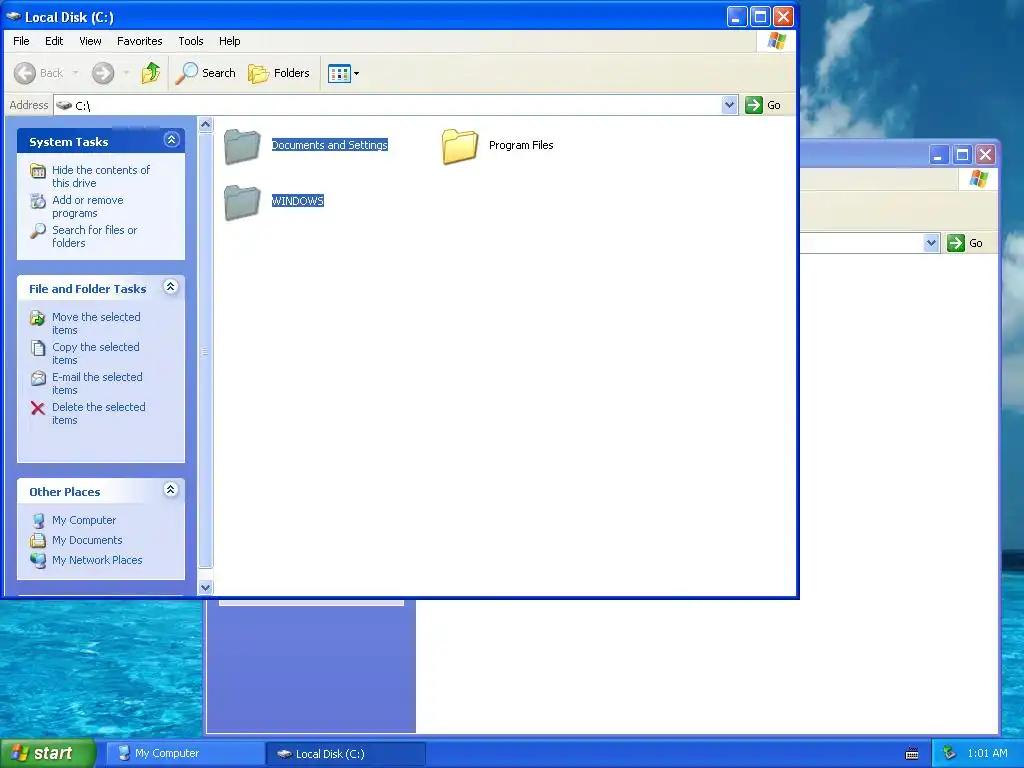Click the Hide contents drive icon
The width and height of the screenshot is (1024, 768).
click(38, 171)
